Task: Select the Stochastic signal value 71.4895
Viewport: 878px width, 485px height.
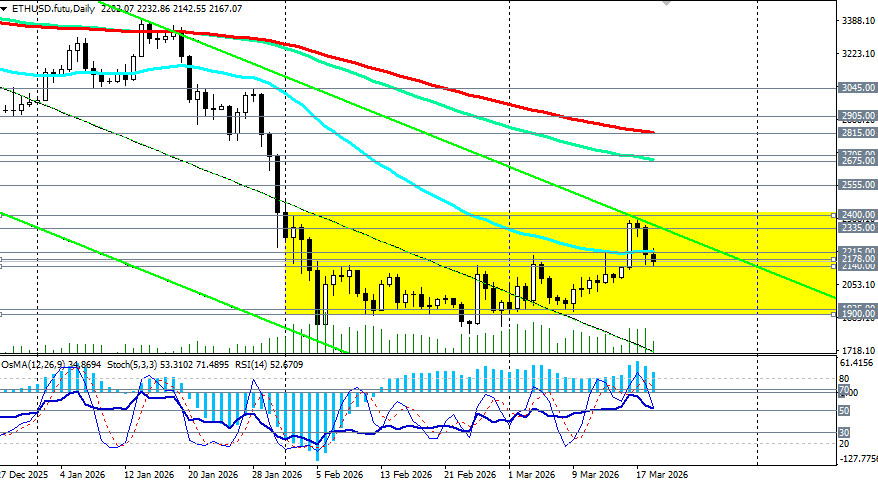Action: (213, 365)
